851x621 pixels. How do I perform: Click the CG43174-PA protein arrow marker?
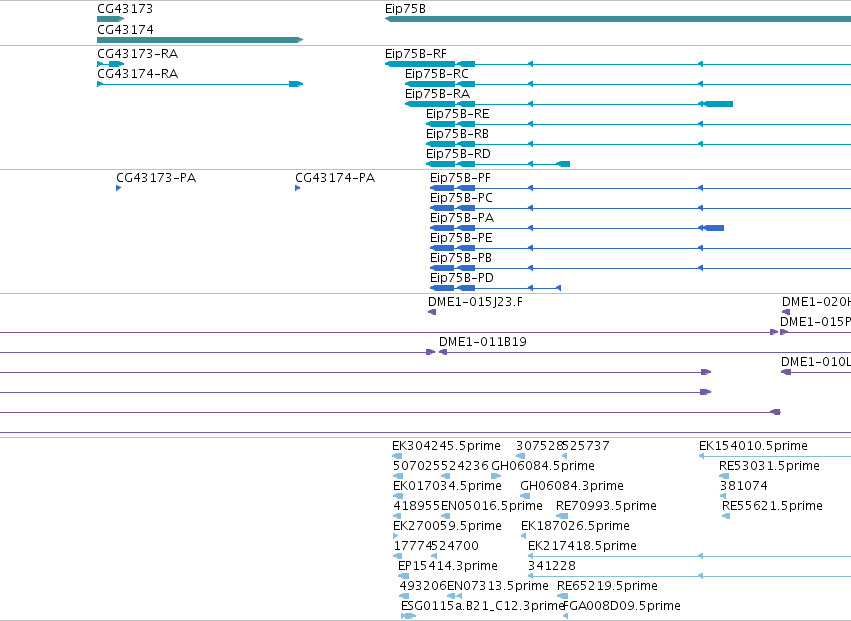coord(297,188)
